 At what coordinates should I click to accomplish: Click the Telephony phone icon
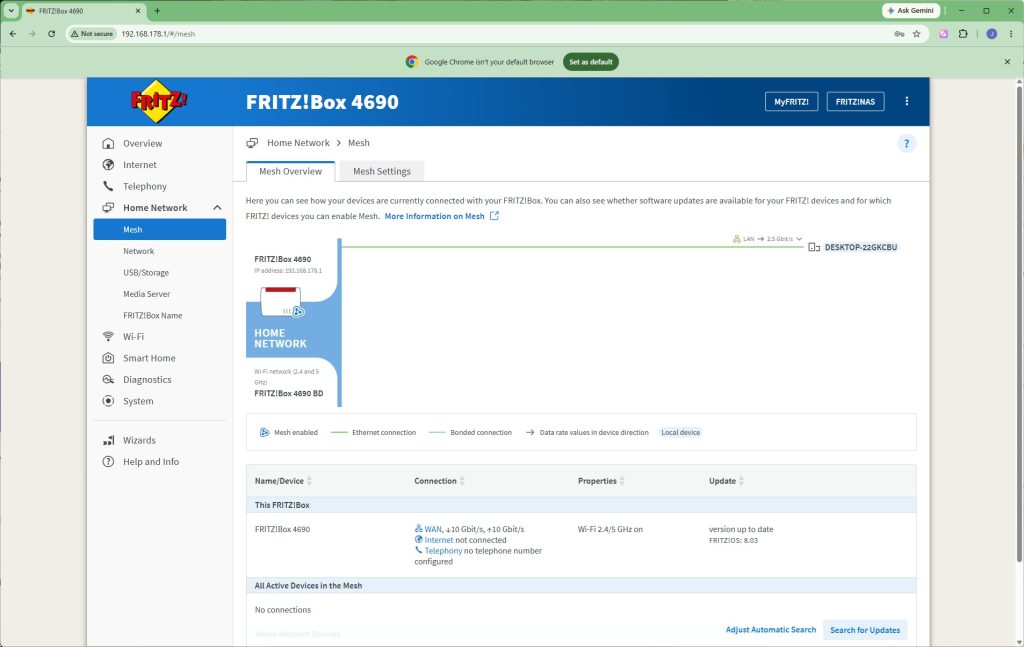(x=108, y=186)
